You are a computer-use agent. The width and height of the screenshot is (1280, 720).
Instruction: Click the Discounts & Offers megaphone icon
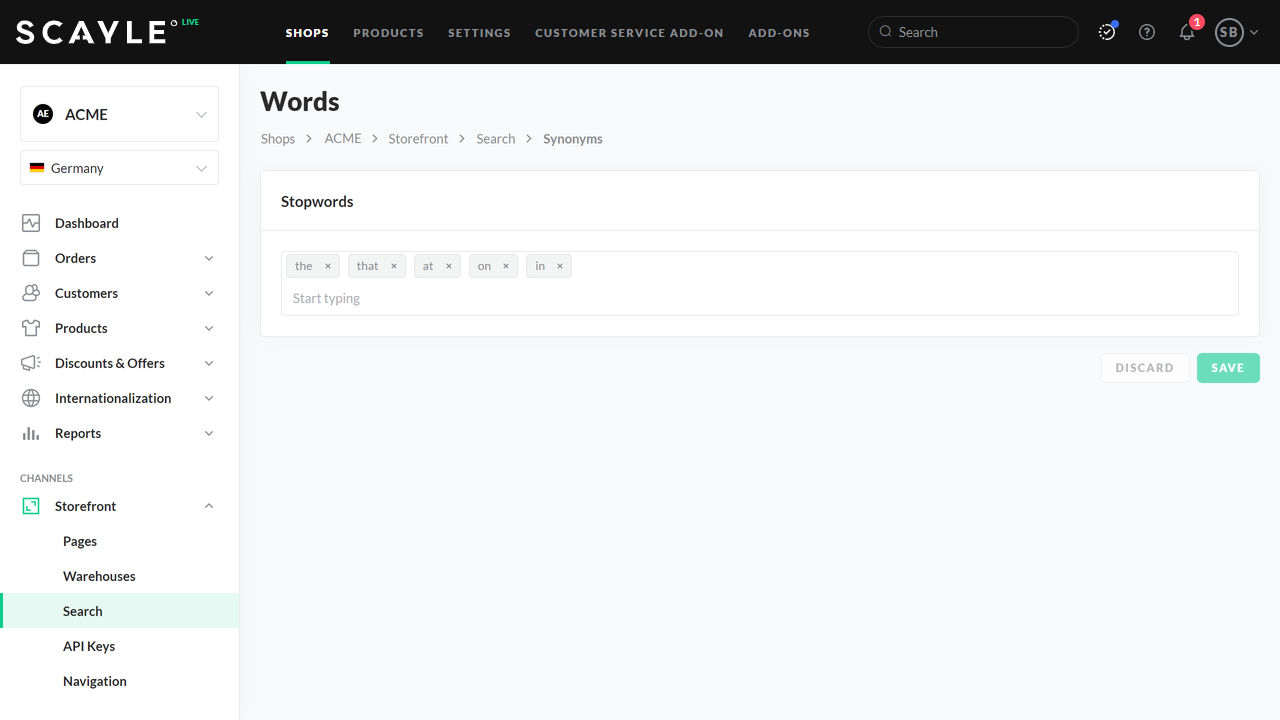(x=31, y=363)
